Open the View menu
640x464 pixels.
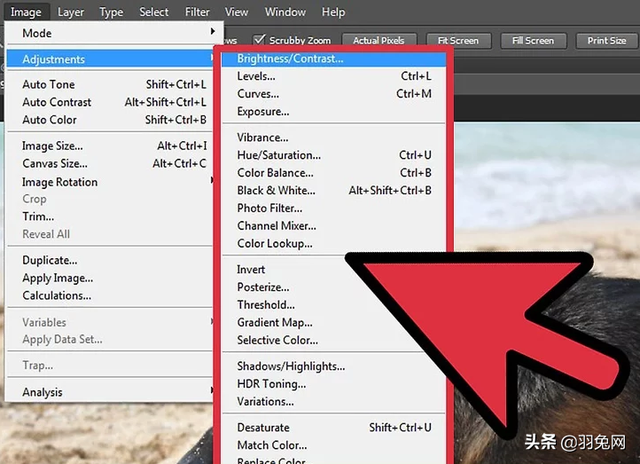(236, 12)
